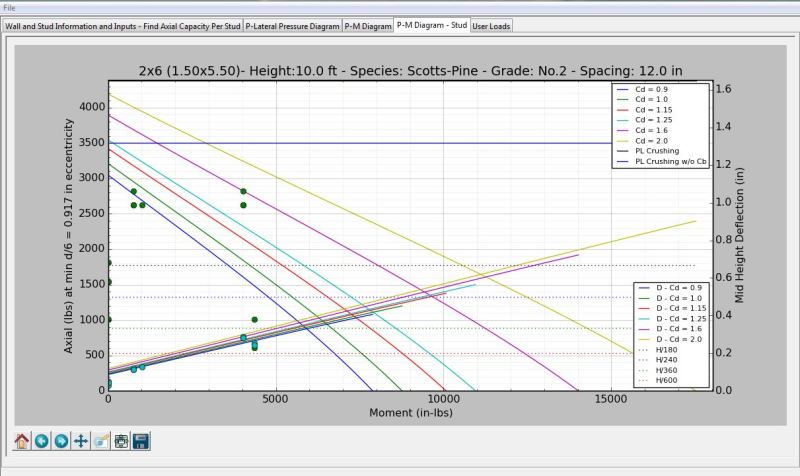
Task: Click the D - Cd = 1.15 legend entry
Action: (x=672, y=308)
